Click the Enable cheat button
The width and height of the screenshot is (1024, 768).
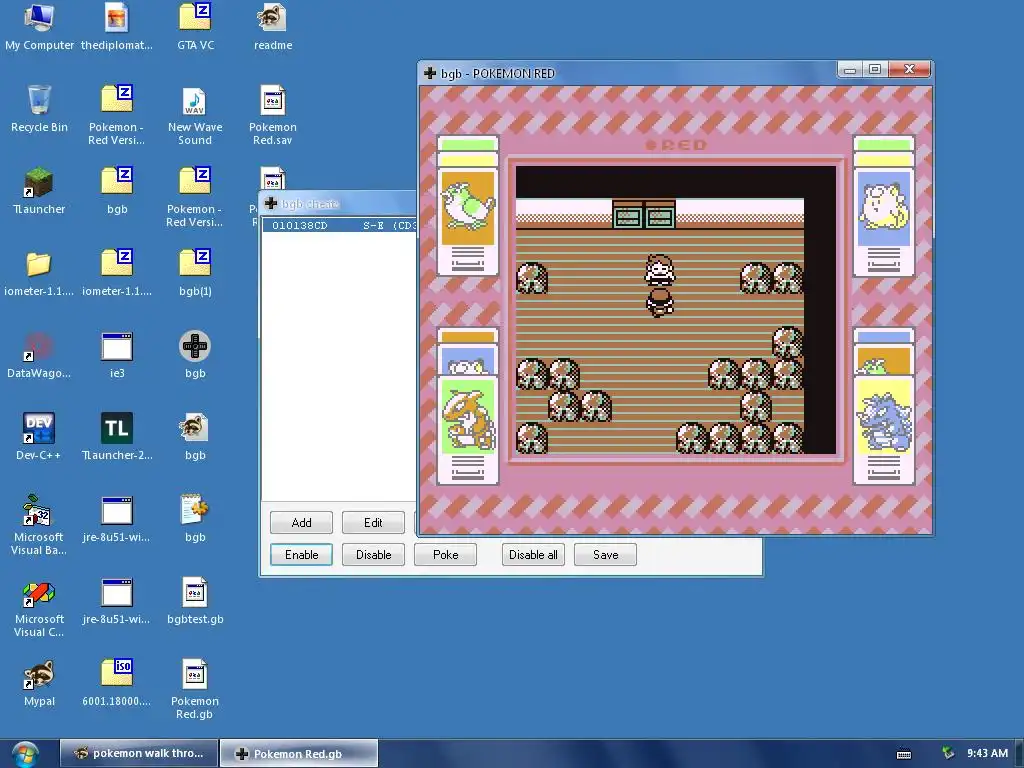(x=301, y=554)
